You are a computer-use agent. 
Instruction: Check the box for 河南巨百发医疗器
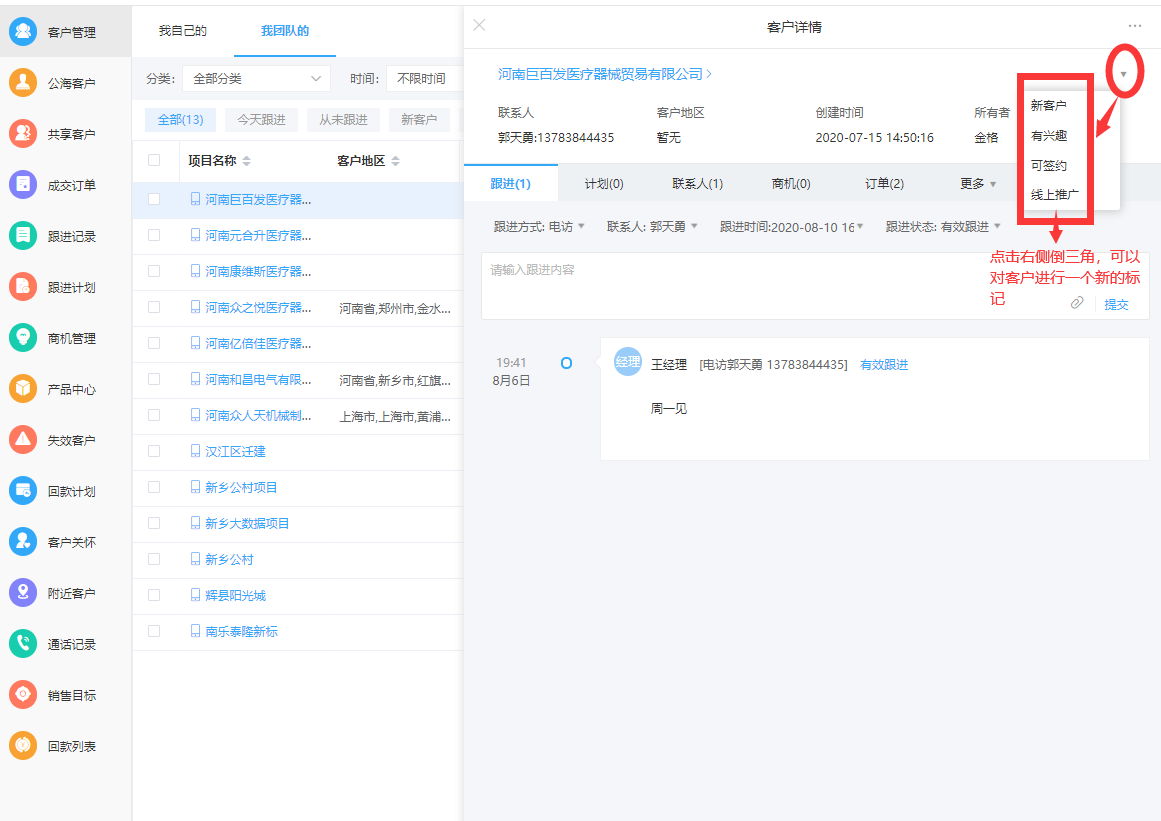[154, 199]
